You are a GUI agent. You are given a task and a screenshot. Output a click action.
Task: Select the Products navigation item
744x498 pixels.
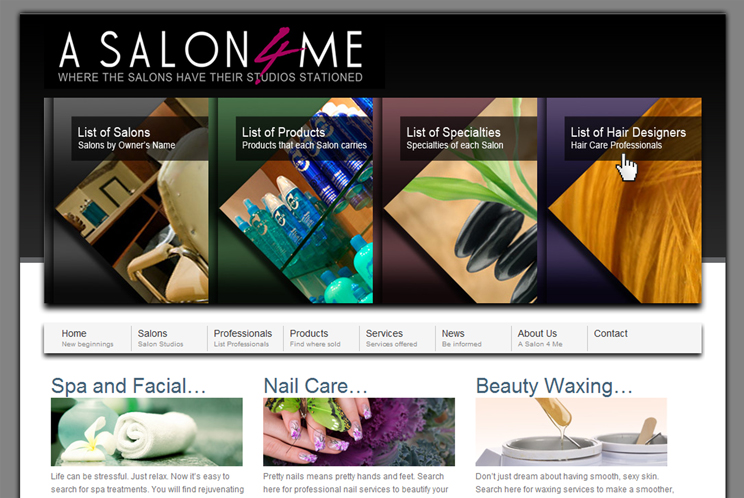[321, 338]
